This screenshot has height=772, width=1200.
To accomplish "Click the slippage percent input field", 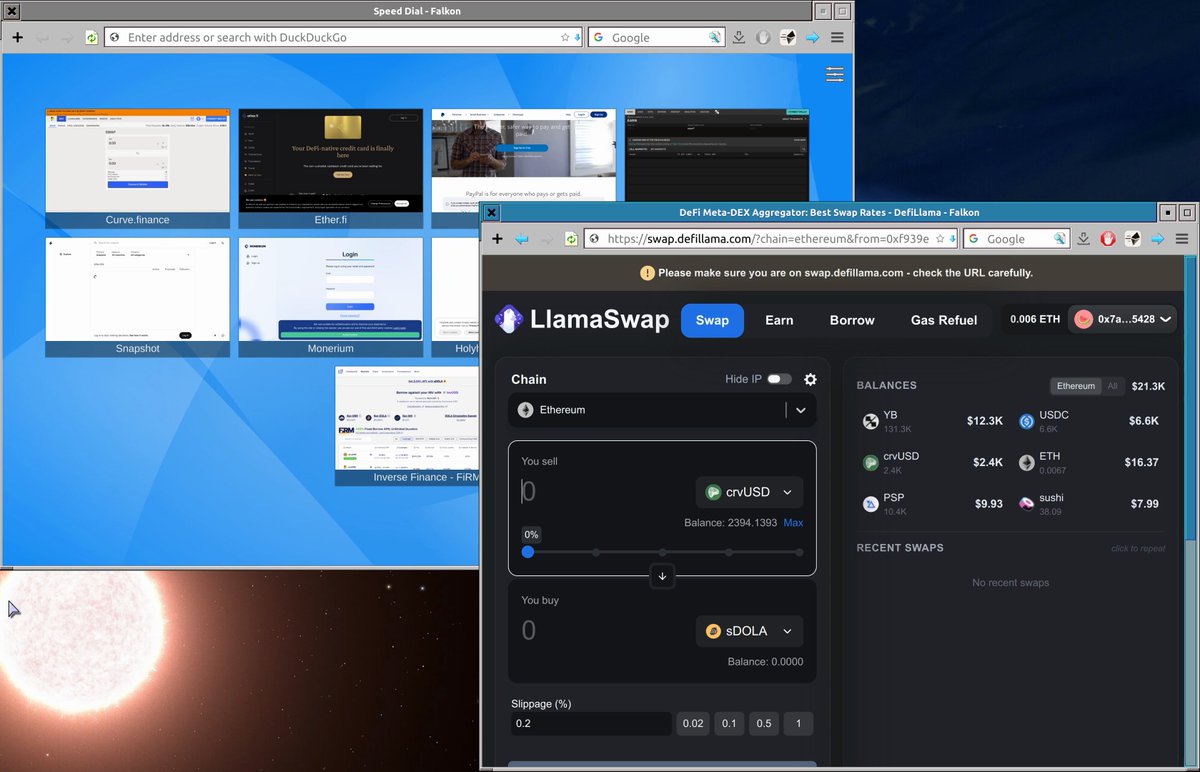I will click(591, 724).
